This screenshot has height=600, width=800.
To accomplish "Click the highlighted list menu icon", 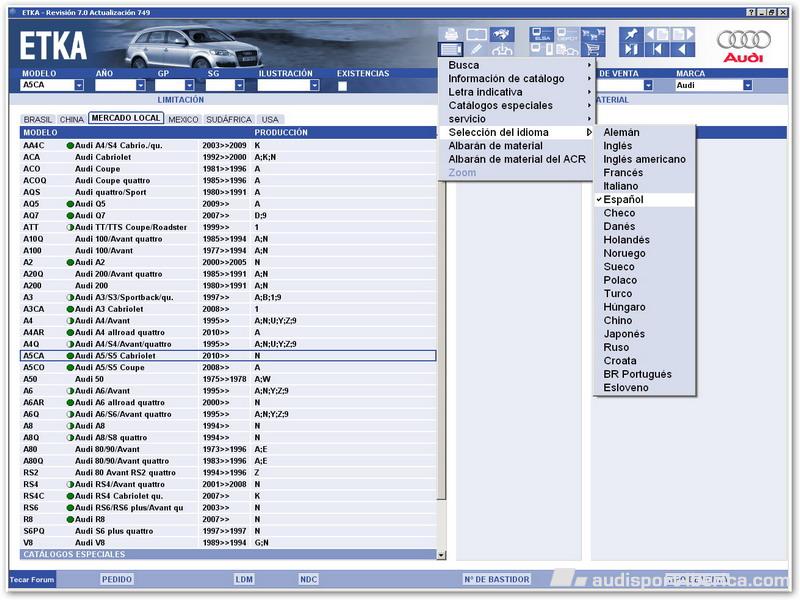I will pos(451,49).
